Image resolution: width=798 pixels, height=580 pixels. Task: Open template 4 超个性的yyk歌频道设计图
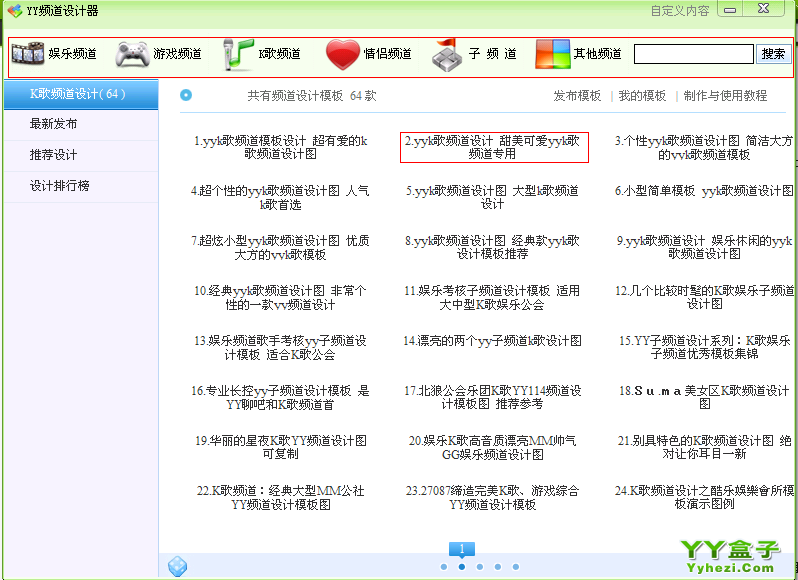(280, 197)
